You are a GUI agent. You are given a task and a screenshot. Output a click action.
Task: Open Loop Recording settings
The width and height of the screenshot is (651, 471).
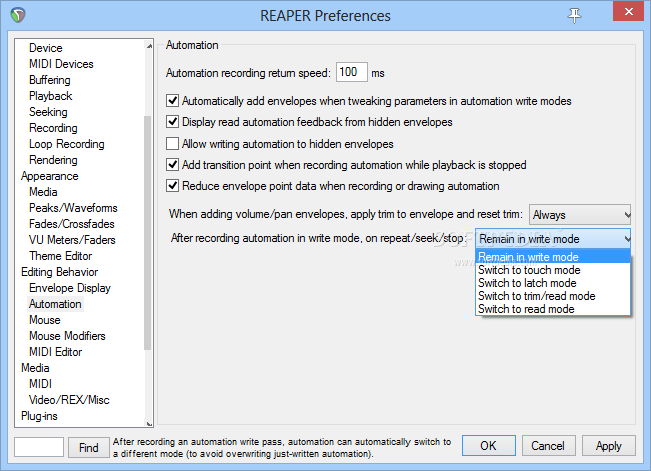(x=66, y=144)
